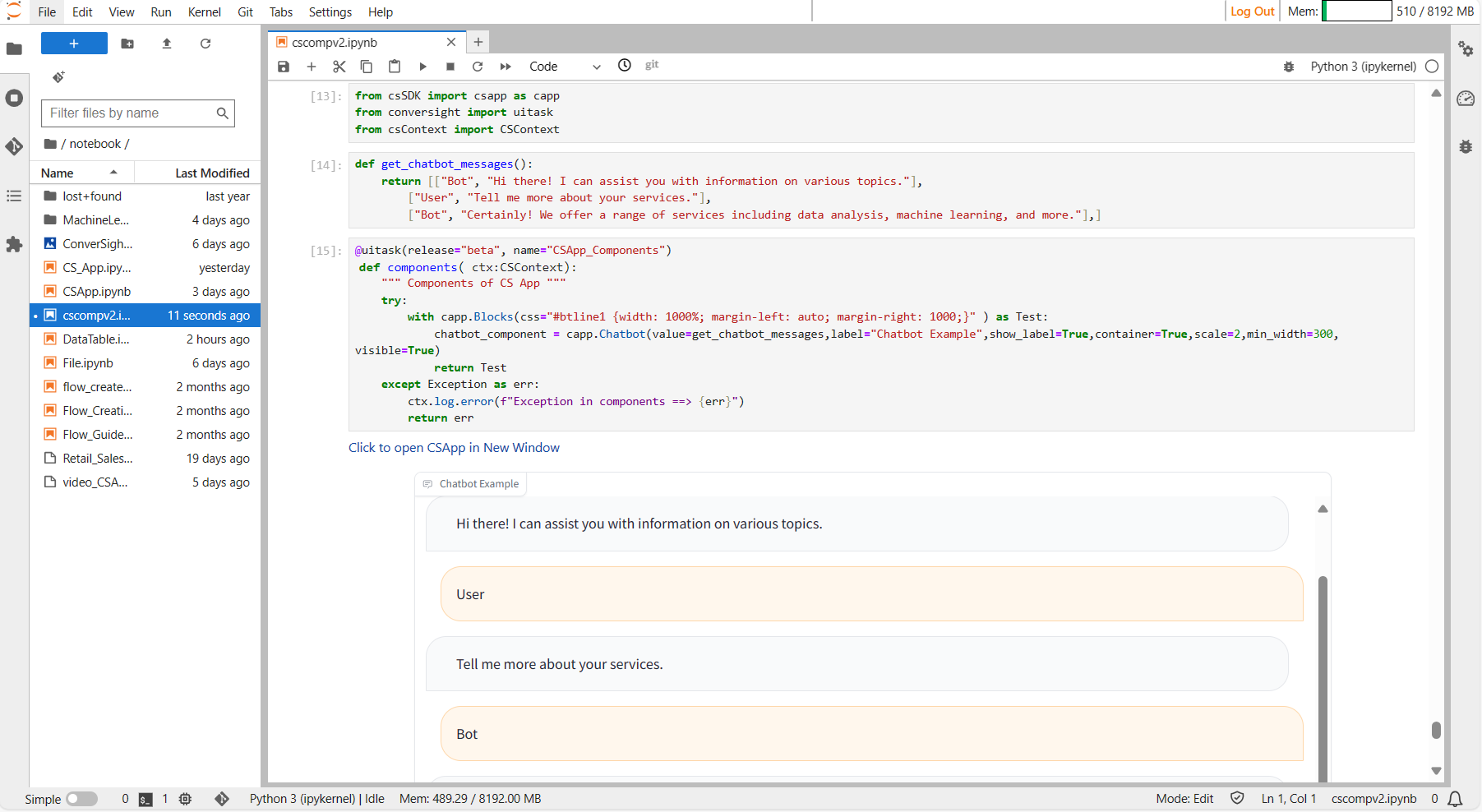Open the debugger panel on the right
Viewport: 1482px width, 812px height.
(1466, 146)
